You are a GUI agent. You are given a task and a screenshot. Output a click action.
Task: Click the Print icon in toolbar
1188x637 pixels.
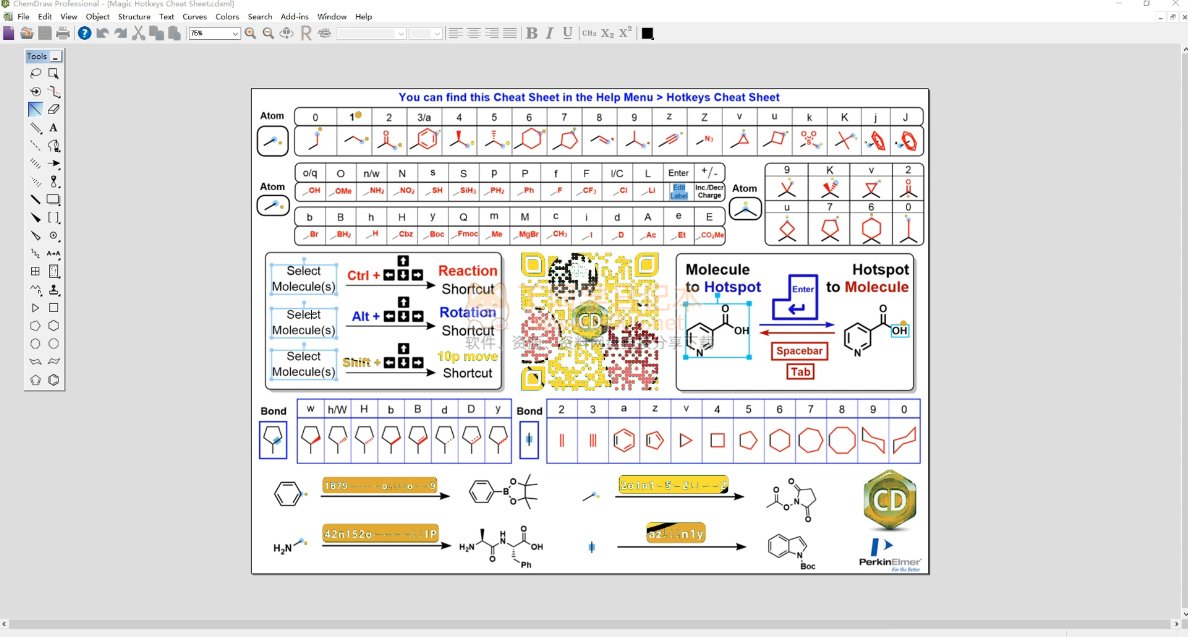pyautogui.click(x=63, y=33)
